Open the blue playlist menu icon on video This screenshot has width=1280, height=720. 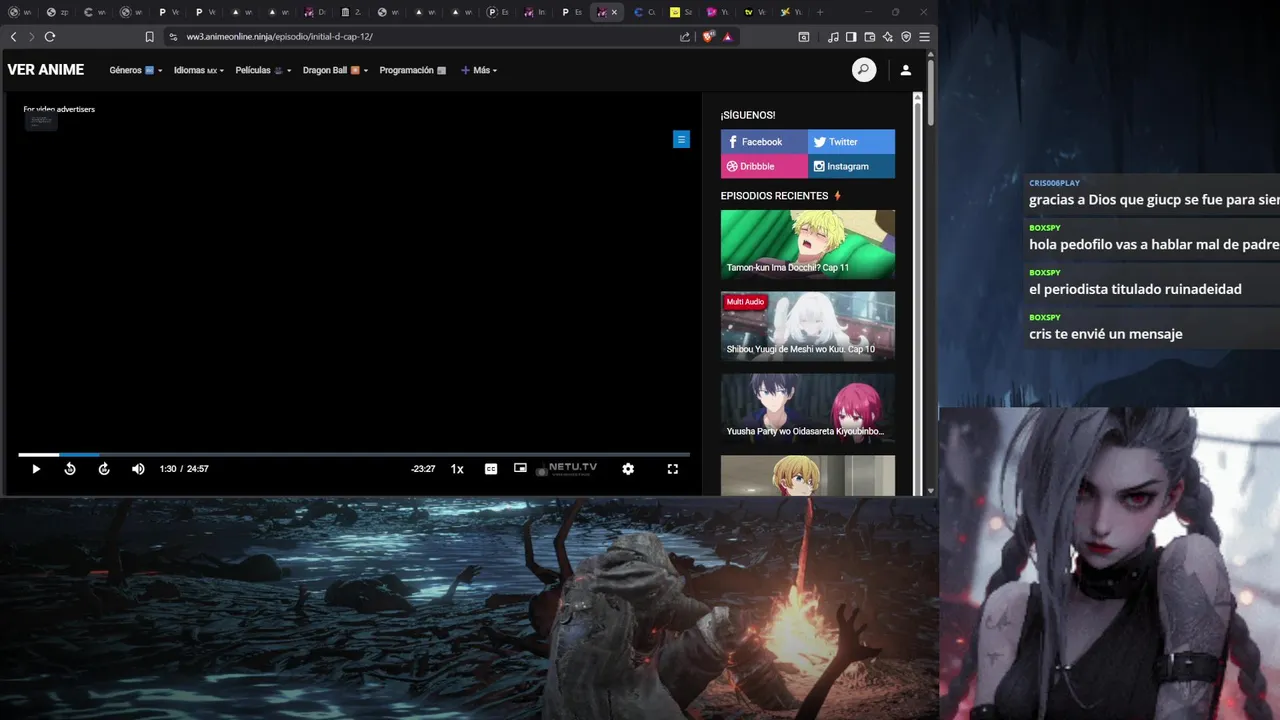click(681, 140)
